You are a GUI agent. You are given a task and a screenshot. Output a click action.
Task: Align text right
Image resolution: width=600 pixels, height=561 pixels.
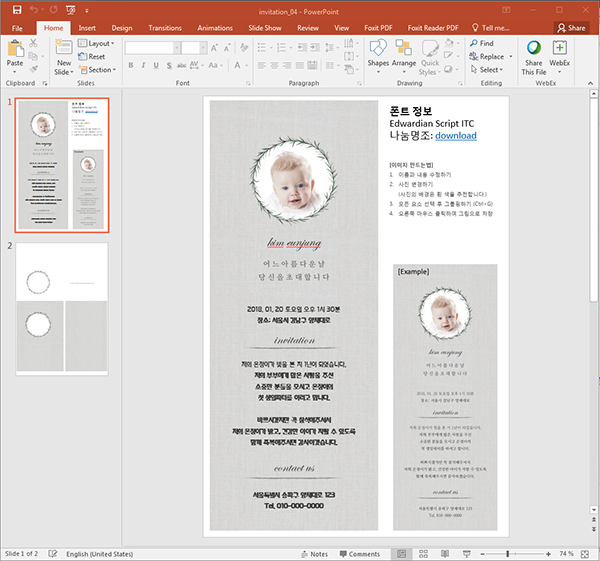click(x=287, y=66)
